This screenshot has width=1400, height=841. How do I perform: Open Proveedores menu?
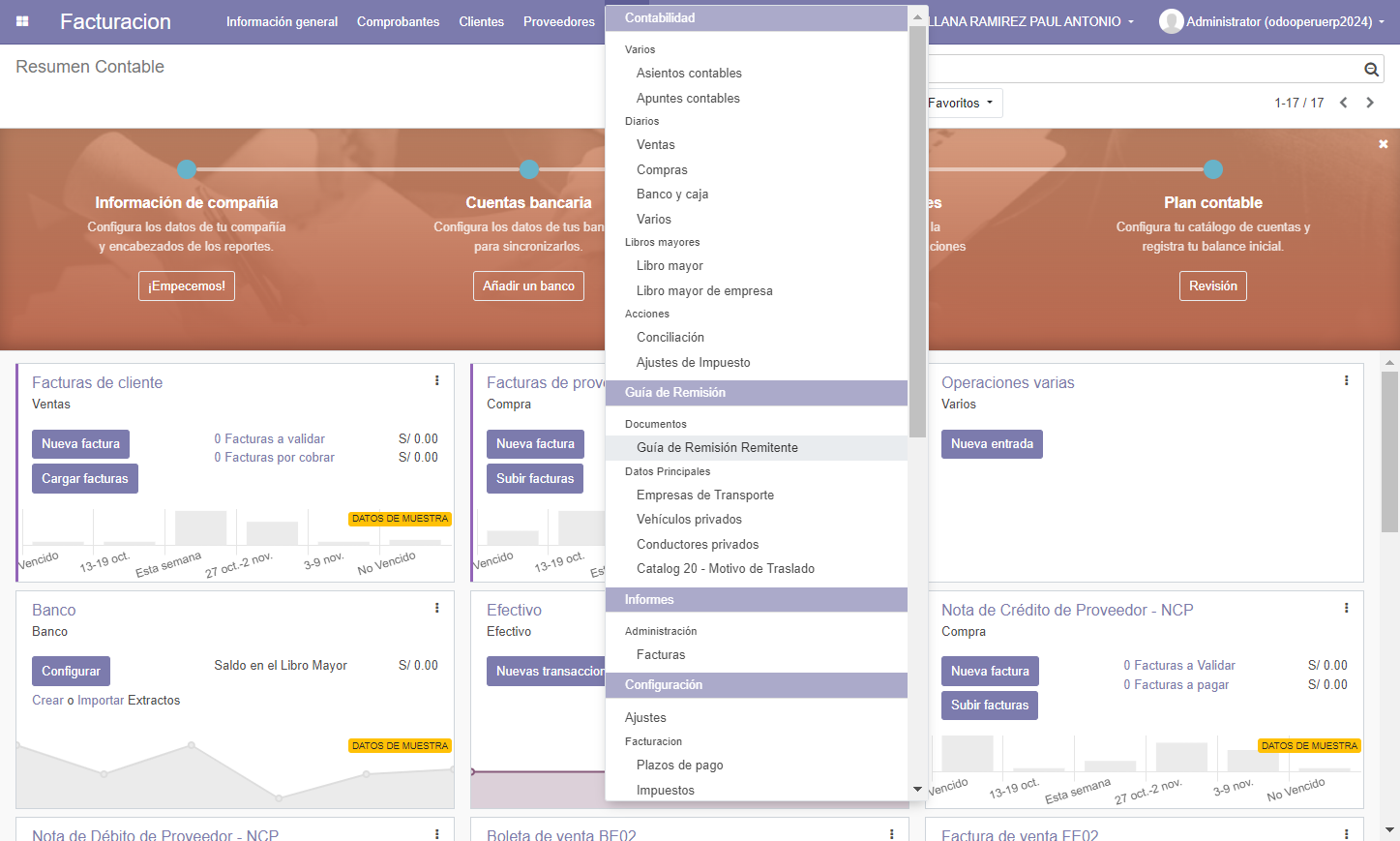pos(559,21)
